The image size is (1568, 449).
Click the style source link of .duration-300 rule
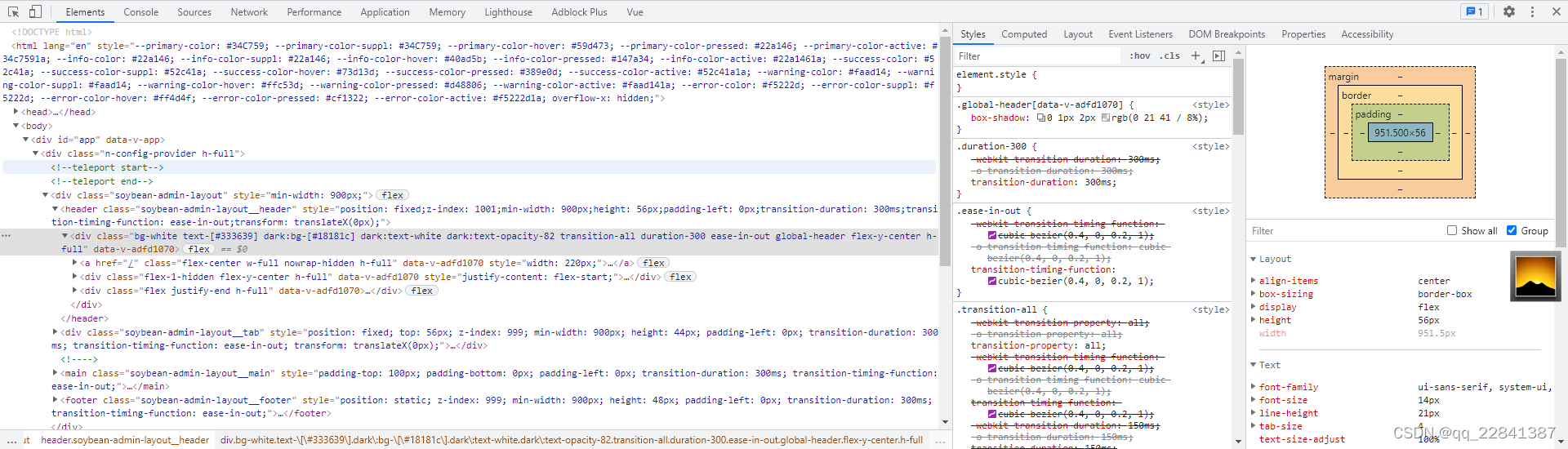click(x=1210, y=146)
